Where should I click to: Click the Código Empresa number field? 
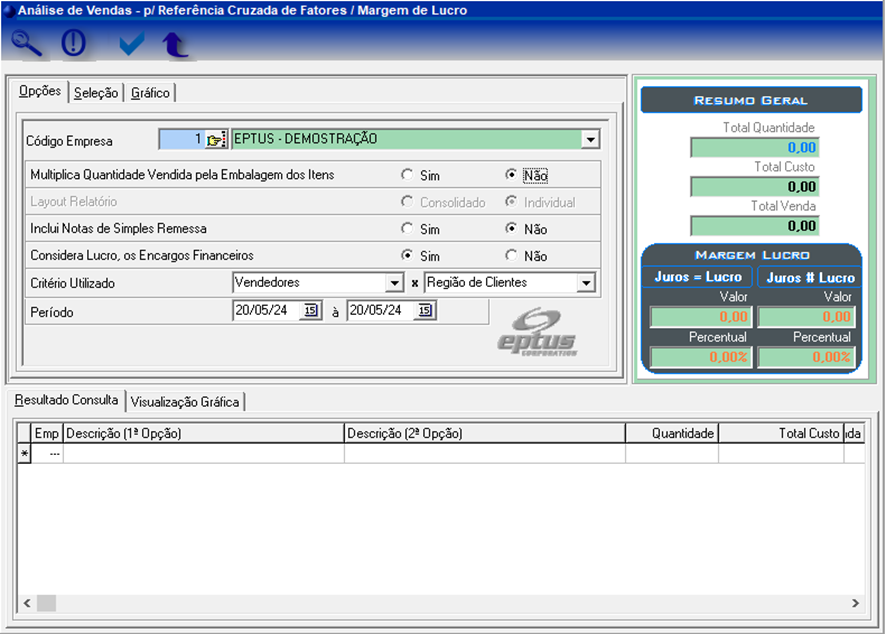point(182,140)
